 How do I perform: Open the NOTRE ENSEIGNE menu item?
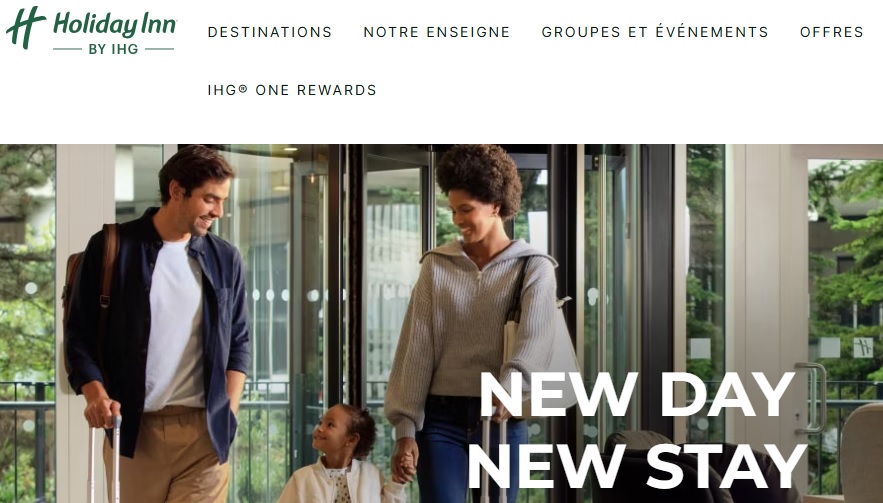(436, 32)
